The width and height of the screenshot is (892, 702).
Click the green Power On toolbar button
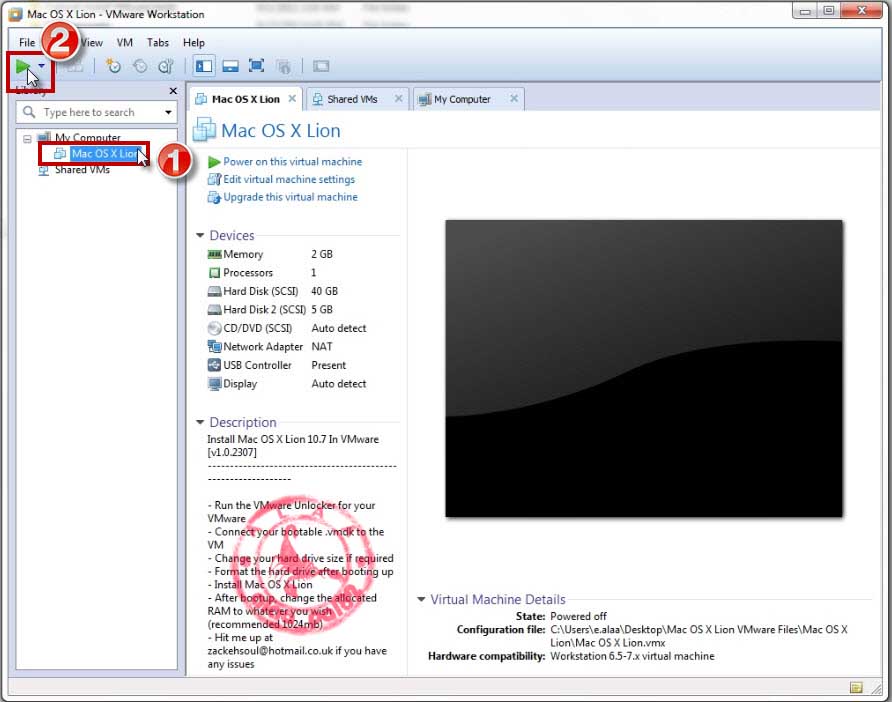tap(23, 67)
